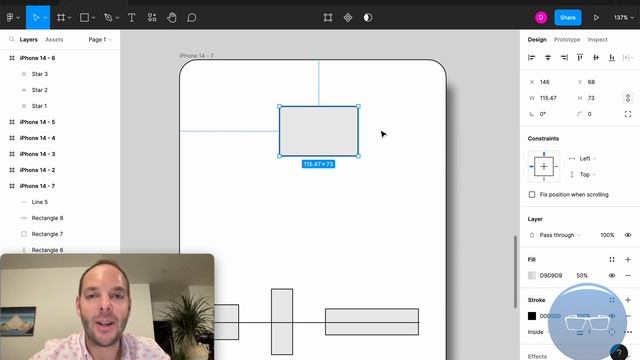640x360 pixels.
Task: Open shape tools dropdown arrow
Action: pyautogui.click(x=93, y=18)
